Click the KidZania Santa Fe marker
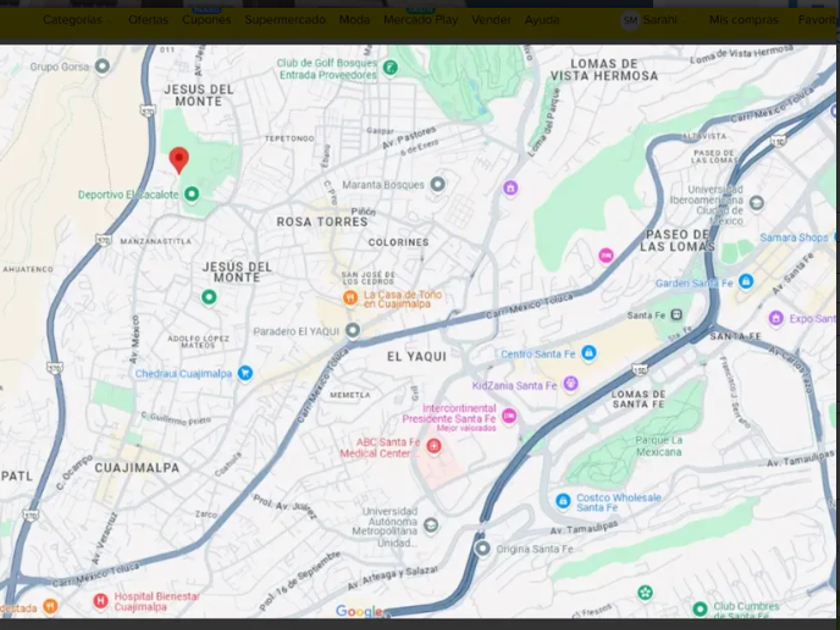The image size is (840, 630). [571, 384]
